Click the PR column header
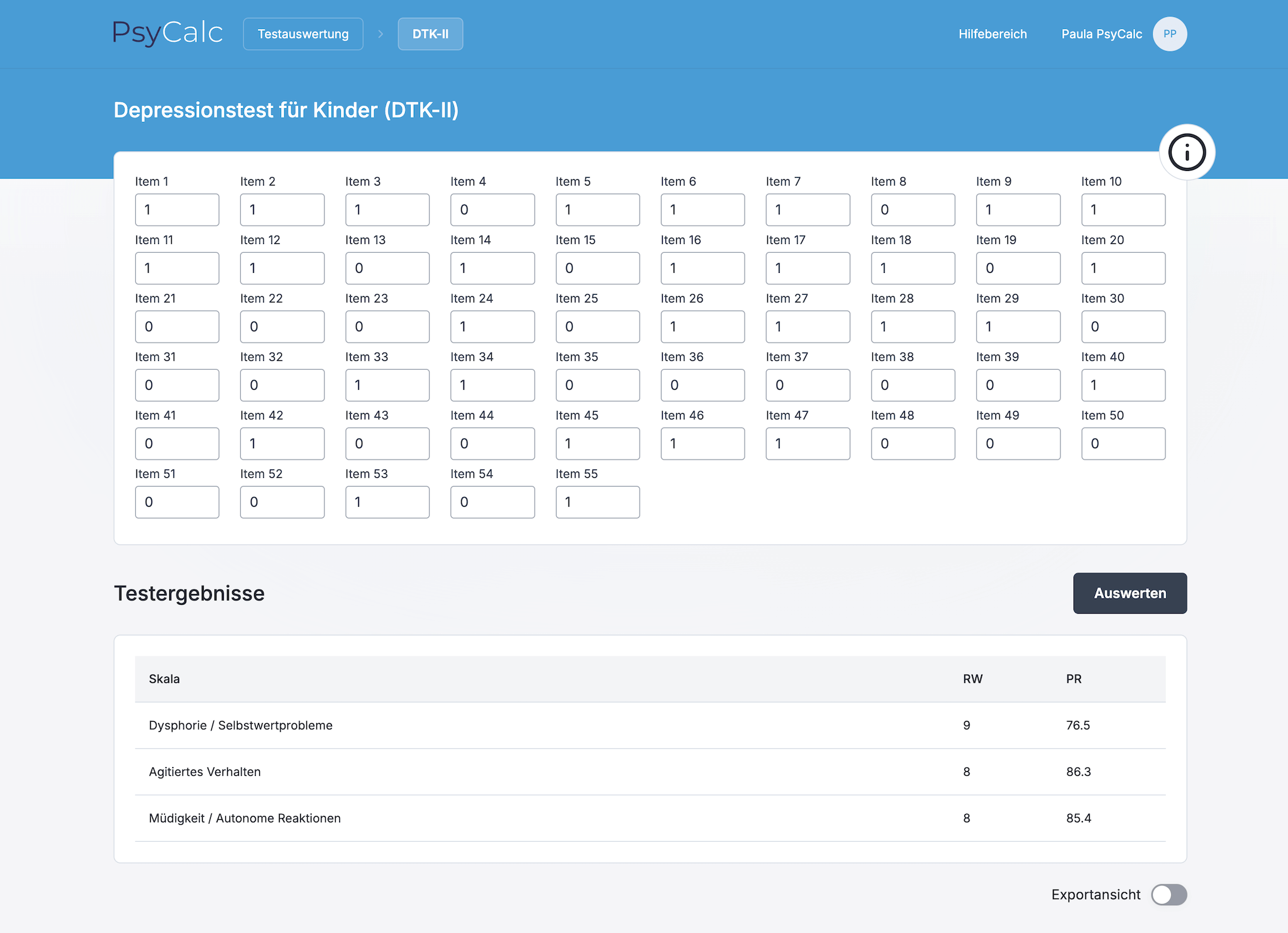 (1074, 679)
